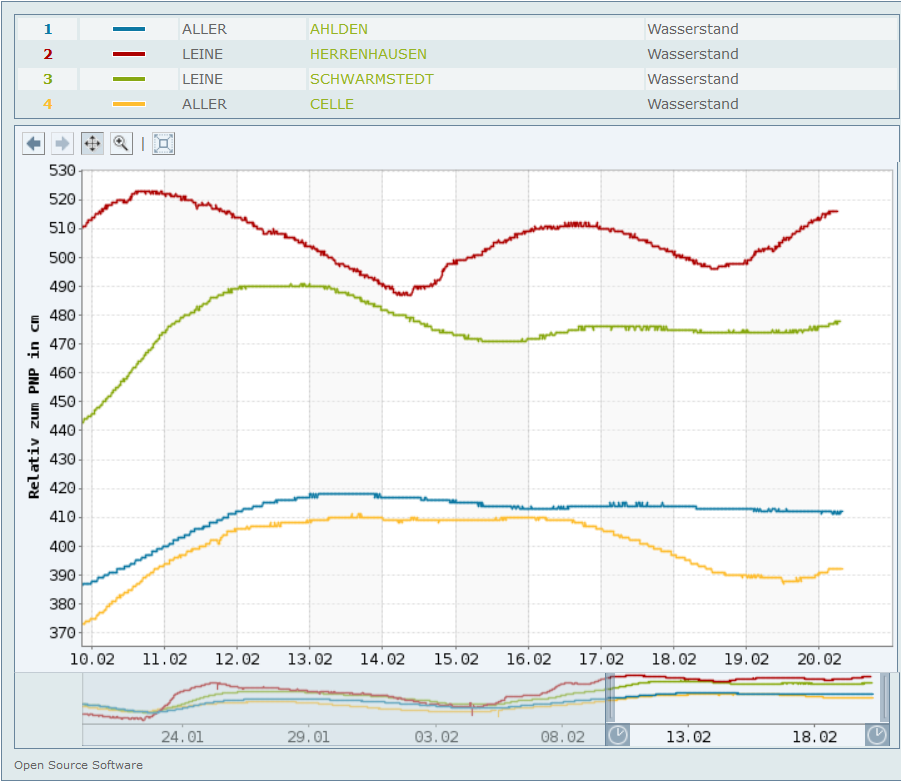The width and height of the screenshot is (901, 784).
Task: Open the CELLE station link
Action: [x=331, y=104]
